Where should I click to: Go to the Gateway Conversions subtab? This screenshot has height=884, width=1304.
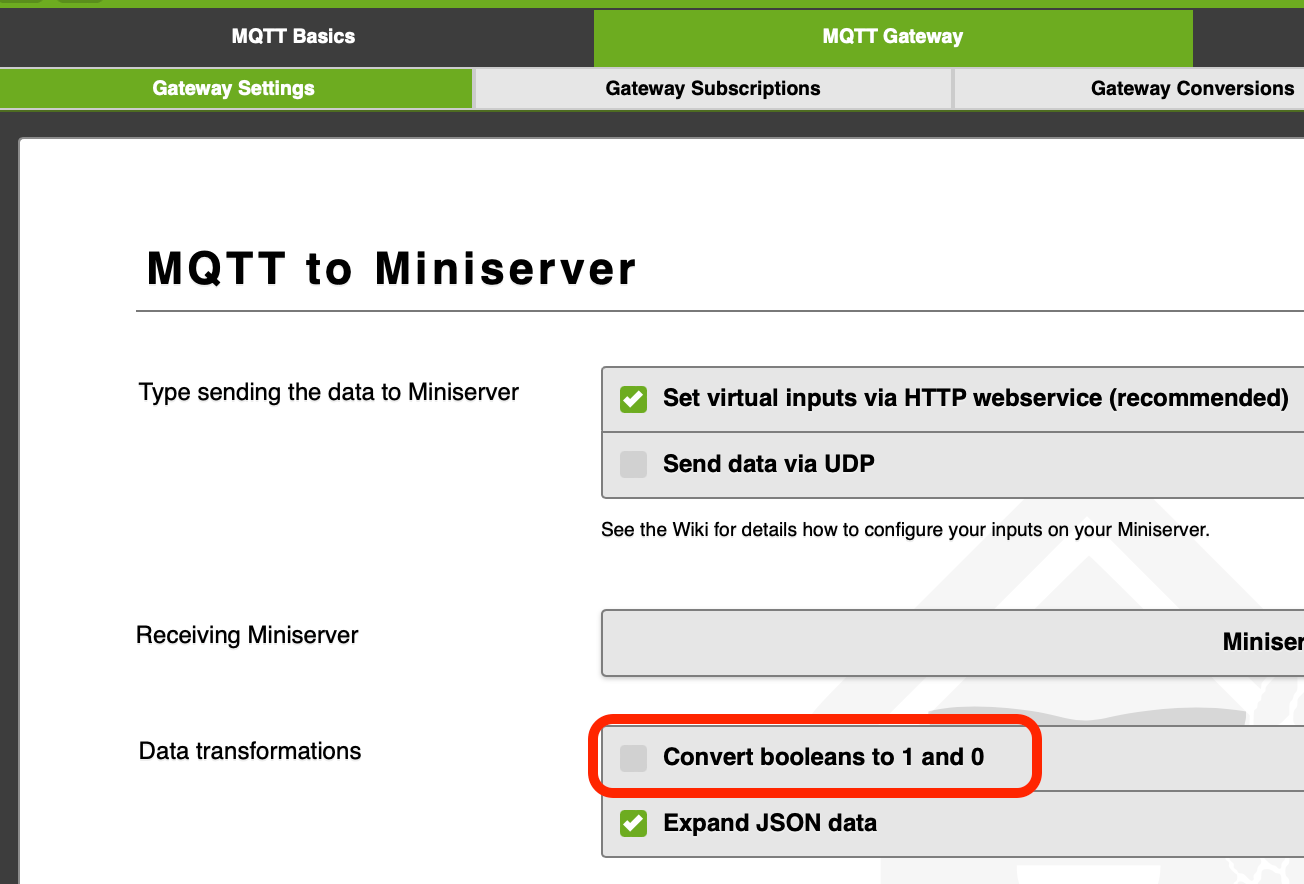click(x=1192, y=88)
